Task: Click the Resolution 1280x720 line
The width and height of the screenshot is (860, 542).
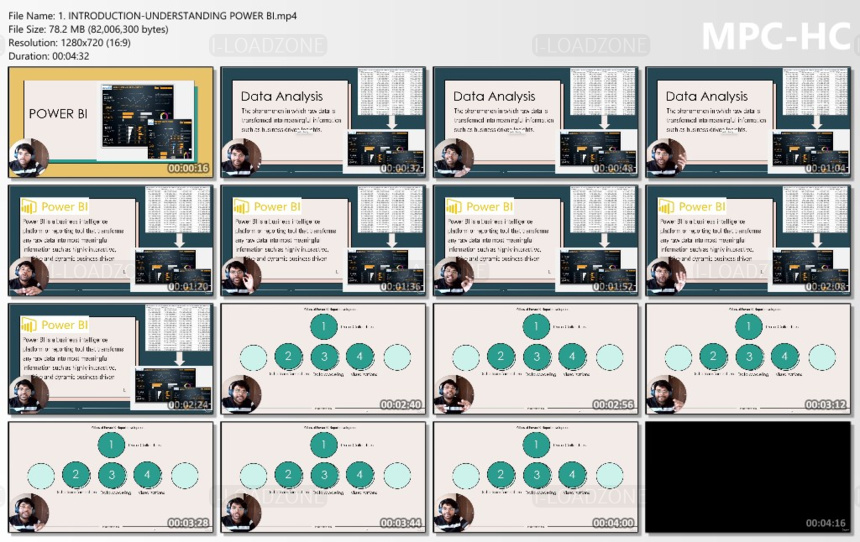Action: click(69, 43)
